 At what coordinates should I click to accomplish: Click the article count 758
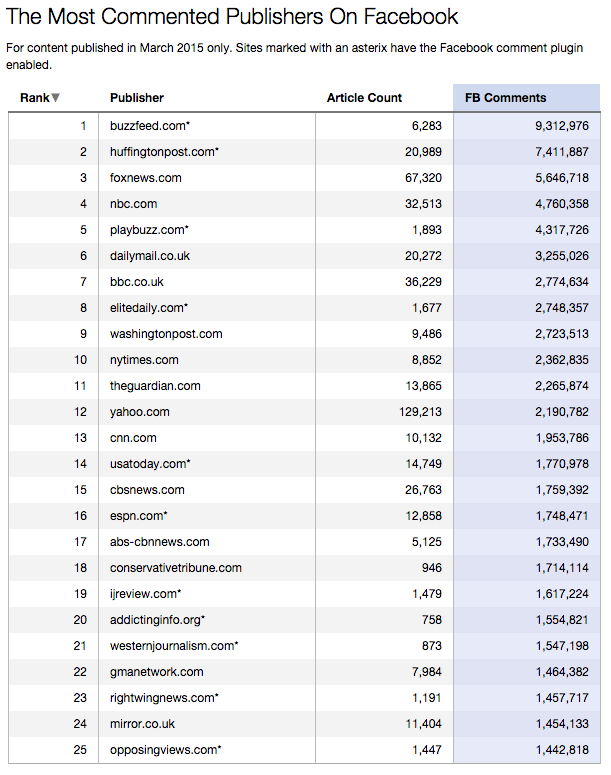click(432, 620)
